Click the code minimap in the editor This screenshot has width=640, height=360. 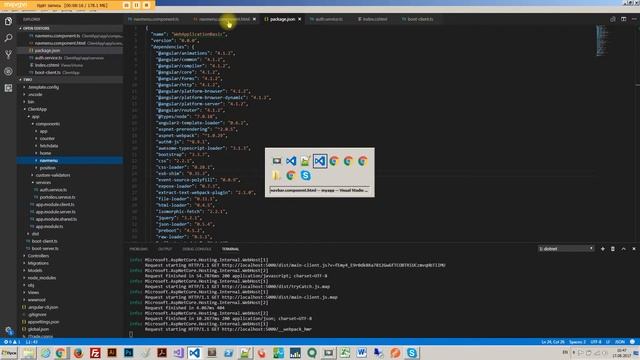click(x=602, y=40)
